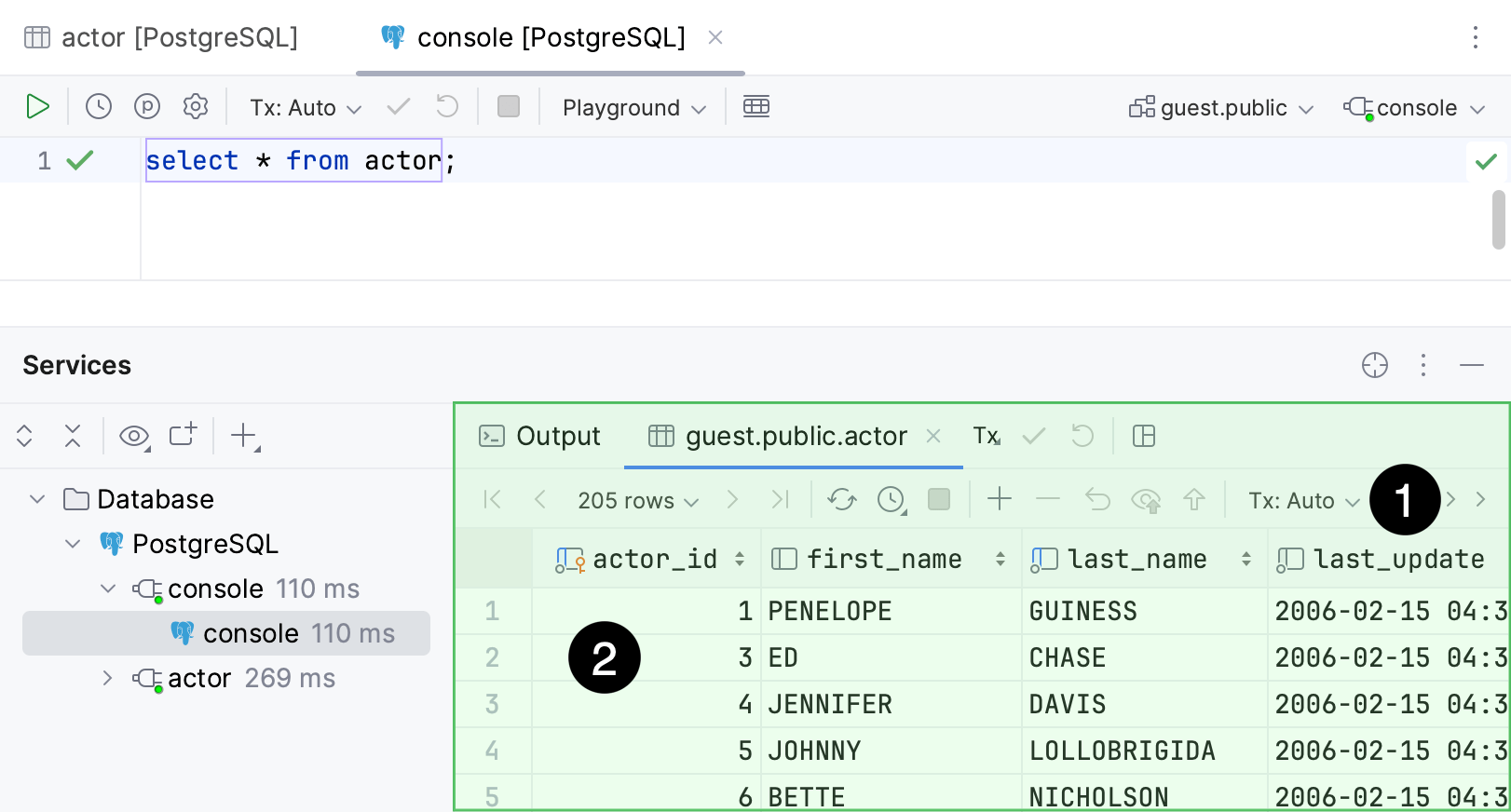
Task: Open query history clock icon
Action: (x=99, y=107)
